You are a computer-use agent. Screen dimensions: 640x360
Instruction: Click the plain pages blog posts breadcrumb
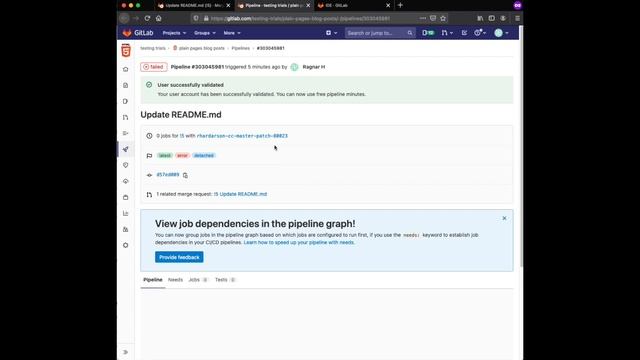tap(202, 48)
